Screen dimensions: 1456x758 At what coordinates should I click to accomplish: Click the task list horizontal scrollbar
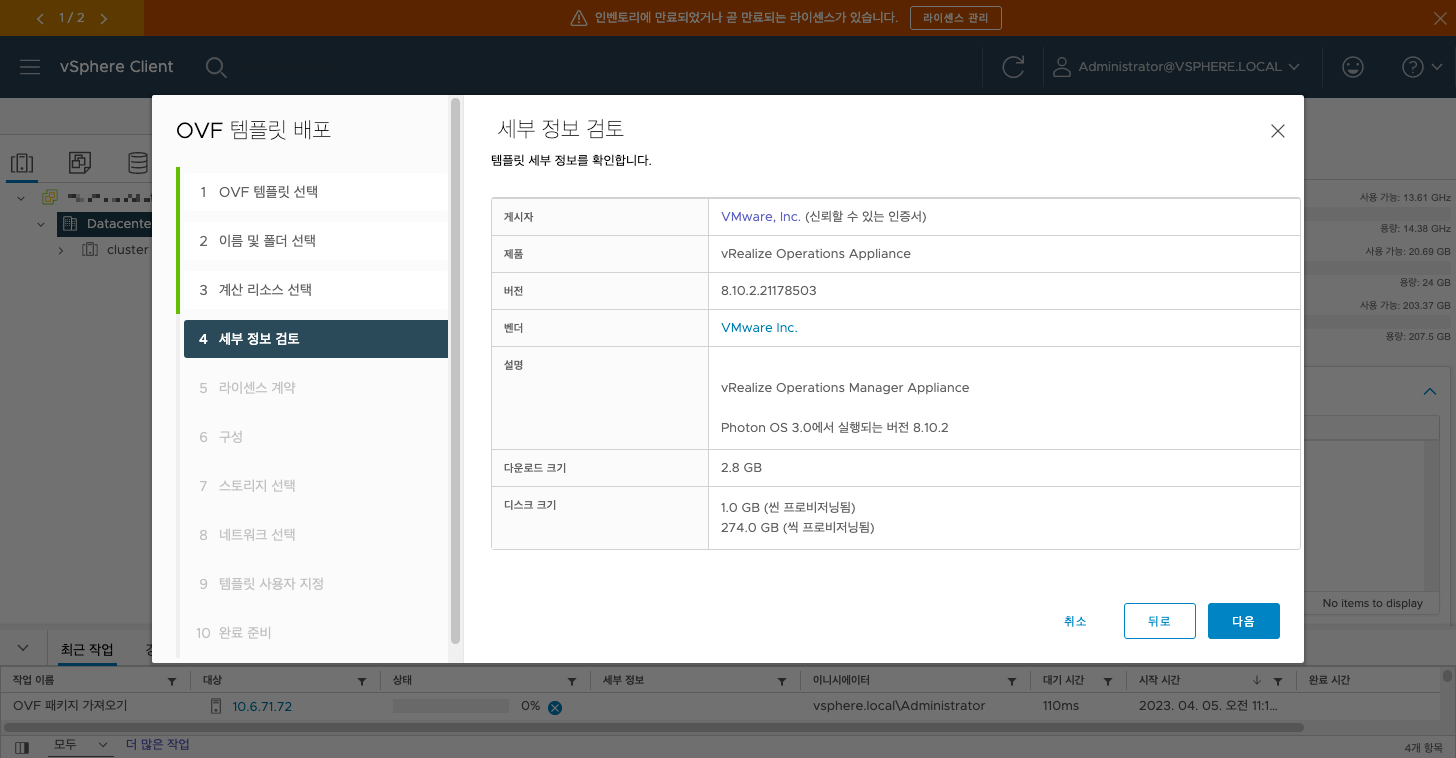click(x=654, y=727)
